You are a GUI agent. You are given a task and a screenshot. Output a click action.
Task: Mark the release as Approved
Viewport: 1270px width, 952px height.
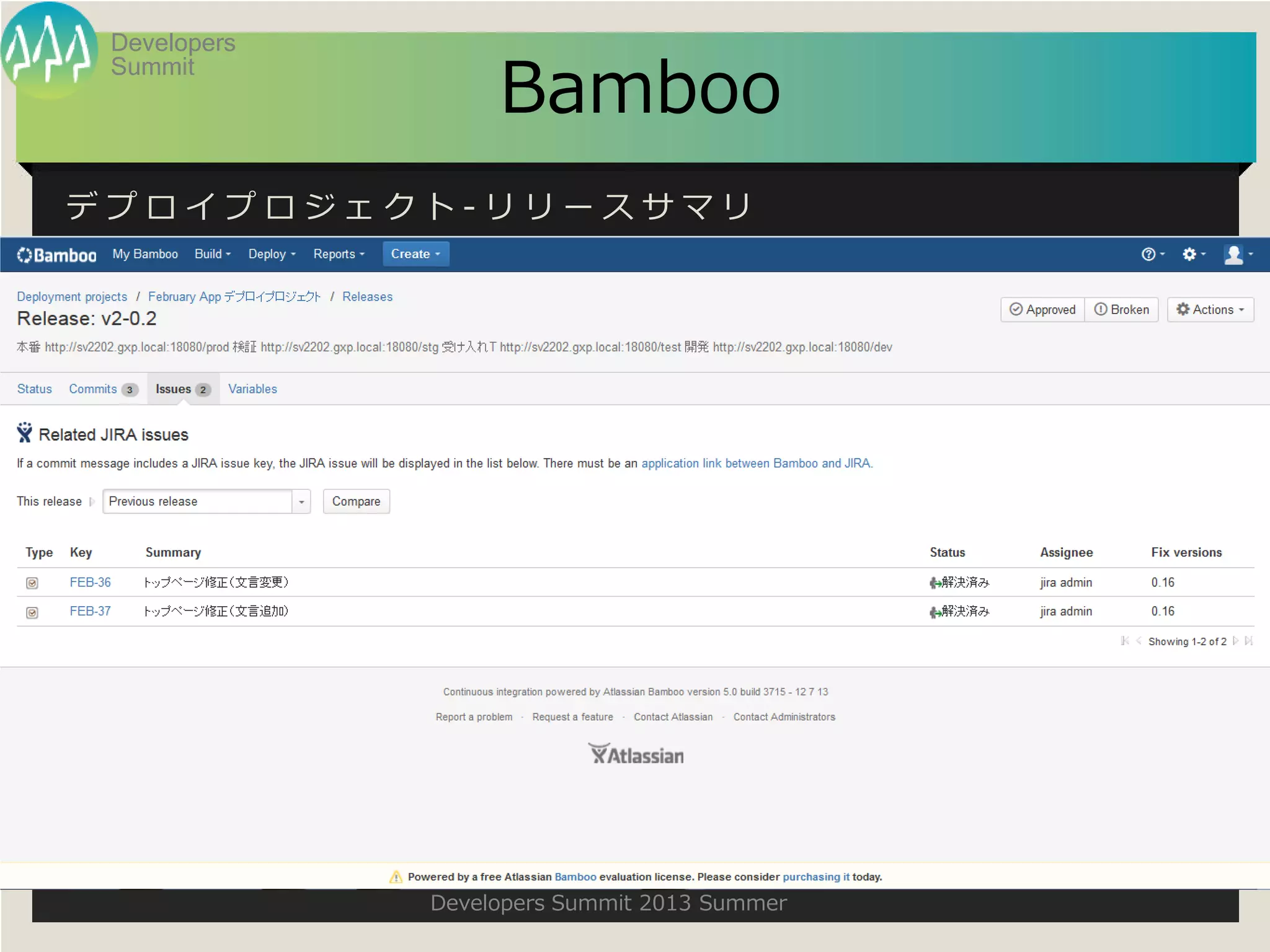(1042, 309)
